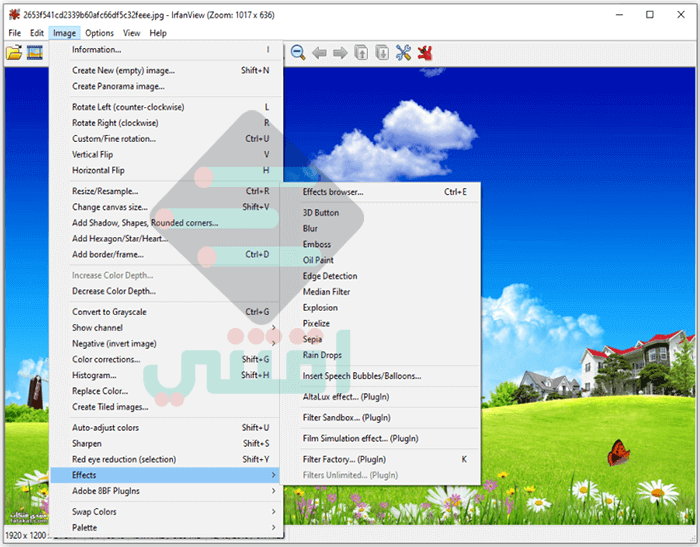
Task: Open the View menu
Action: click(131, 33)
